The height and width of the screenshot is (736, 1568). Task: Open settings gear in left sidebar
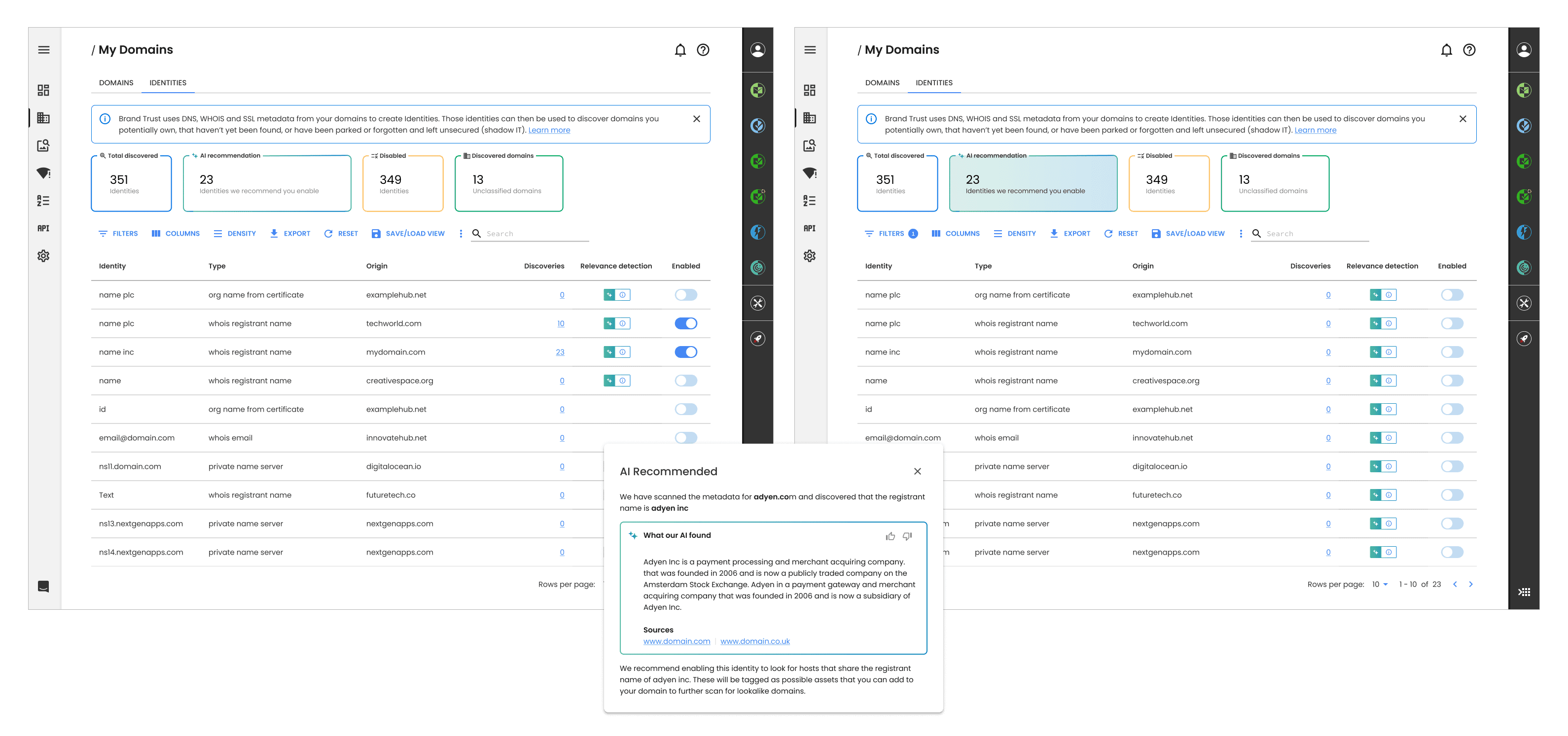click(x=43, y=256)
